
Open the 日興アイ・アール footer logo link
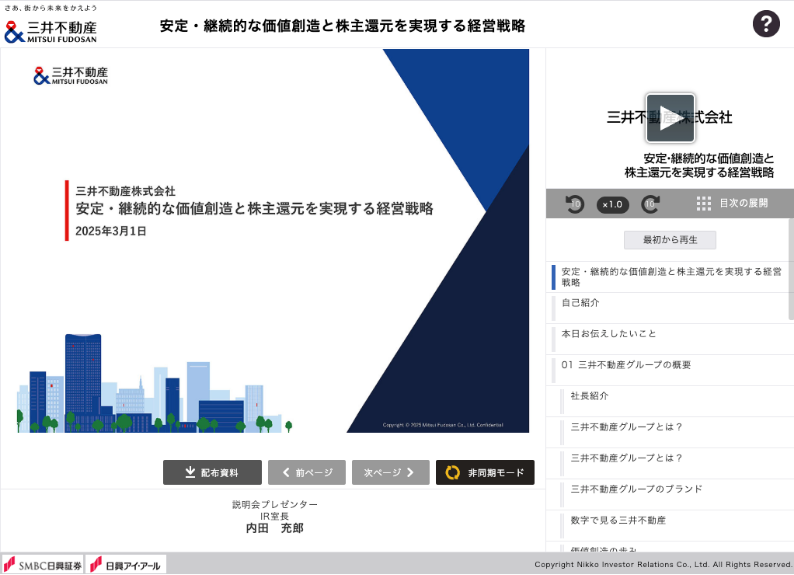tap(126, 565)
